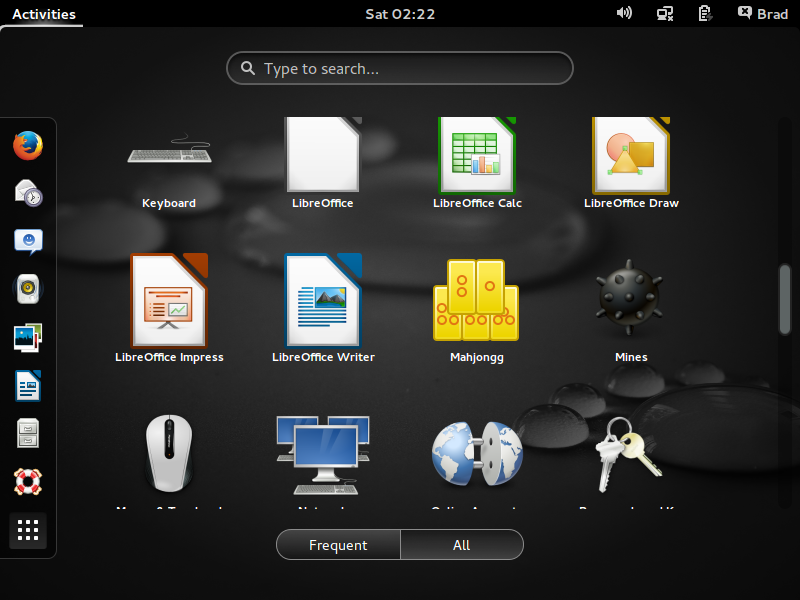This screenshot has height=600, width=800.
Task: Focus the Type to search field
Action: (400, 68)
